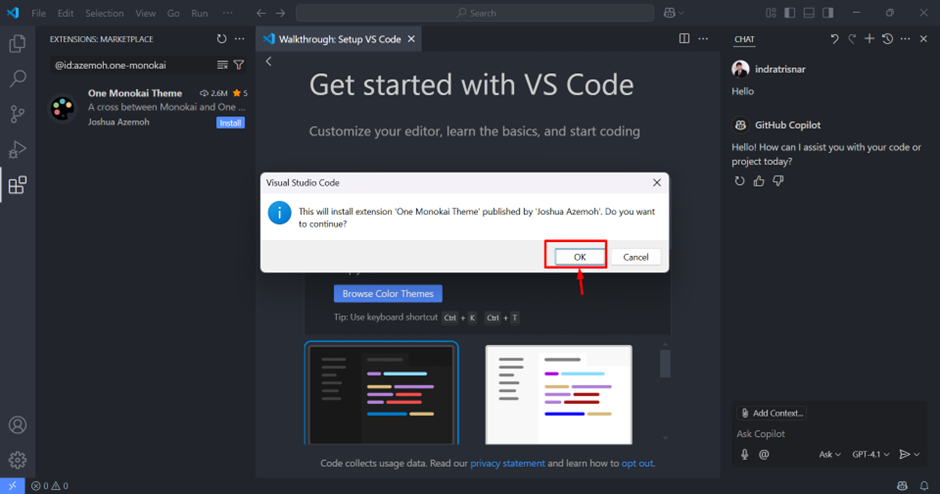The image size is (940, 494).
Task: Open the View menu
Action: [x=145, y=13]
